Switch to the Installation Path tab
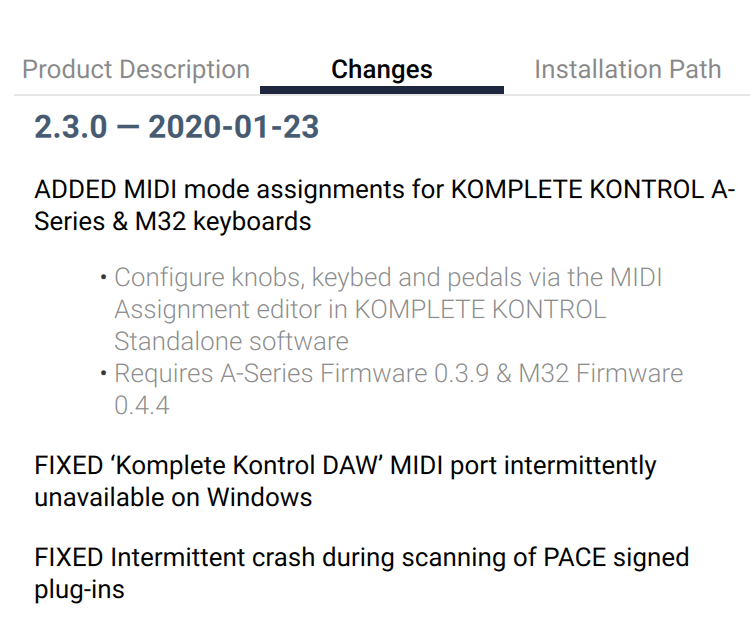Screen dimensions: 756x638 click(x=628, y=69)
